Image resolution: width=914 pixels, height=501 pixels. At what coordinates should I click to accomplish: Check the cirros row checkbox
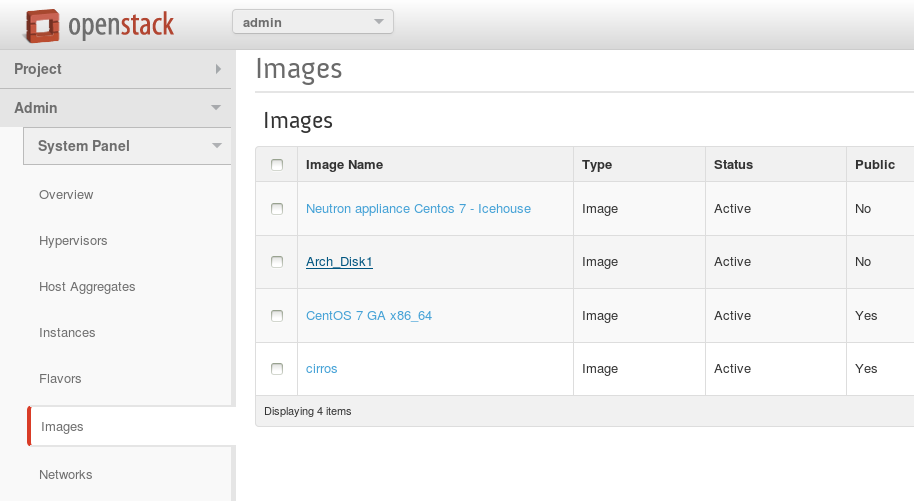click(x=277, y=369)
